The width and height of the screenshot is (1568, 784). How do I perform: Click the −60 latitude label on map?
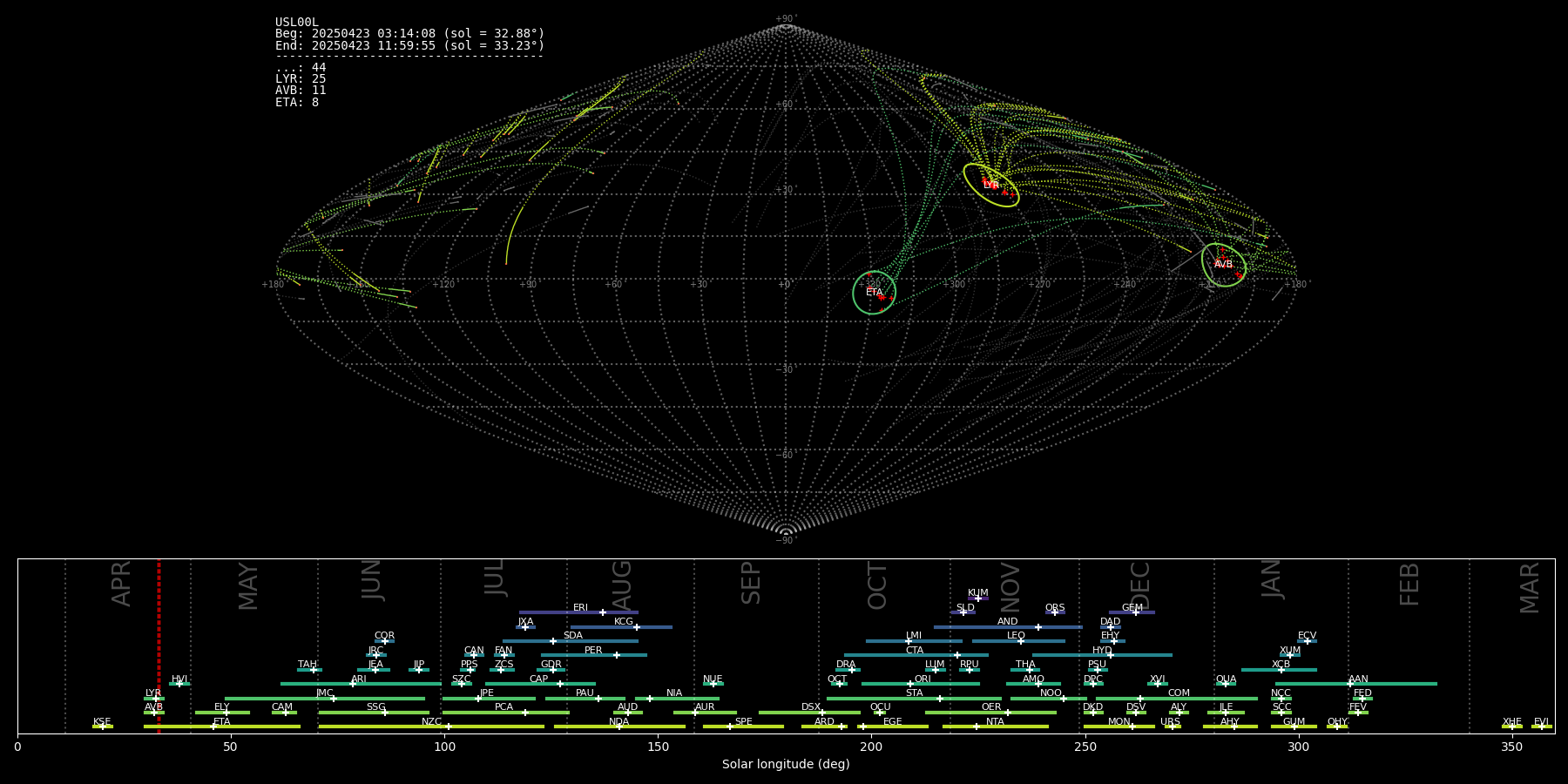(786, 456)
